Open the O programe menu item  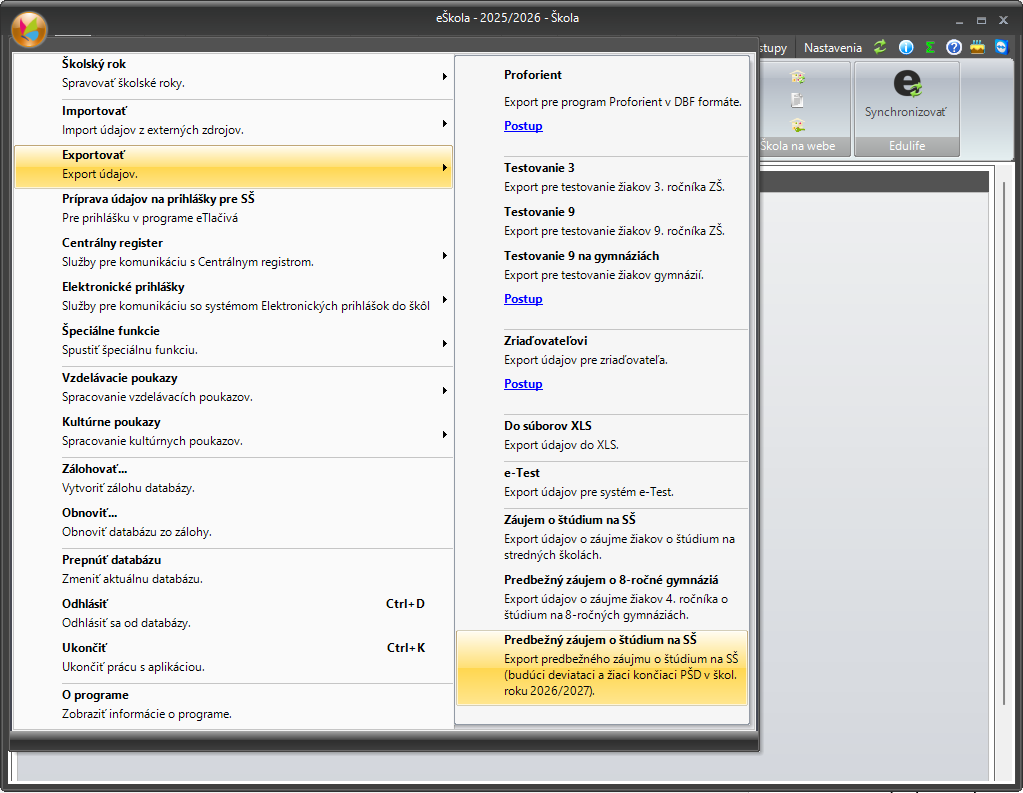pyautogui.click(x=233, y=704)
